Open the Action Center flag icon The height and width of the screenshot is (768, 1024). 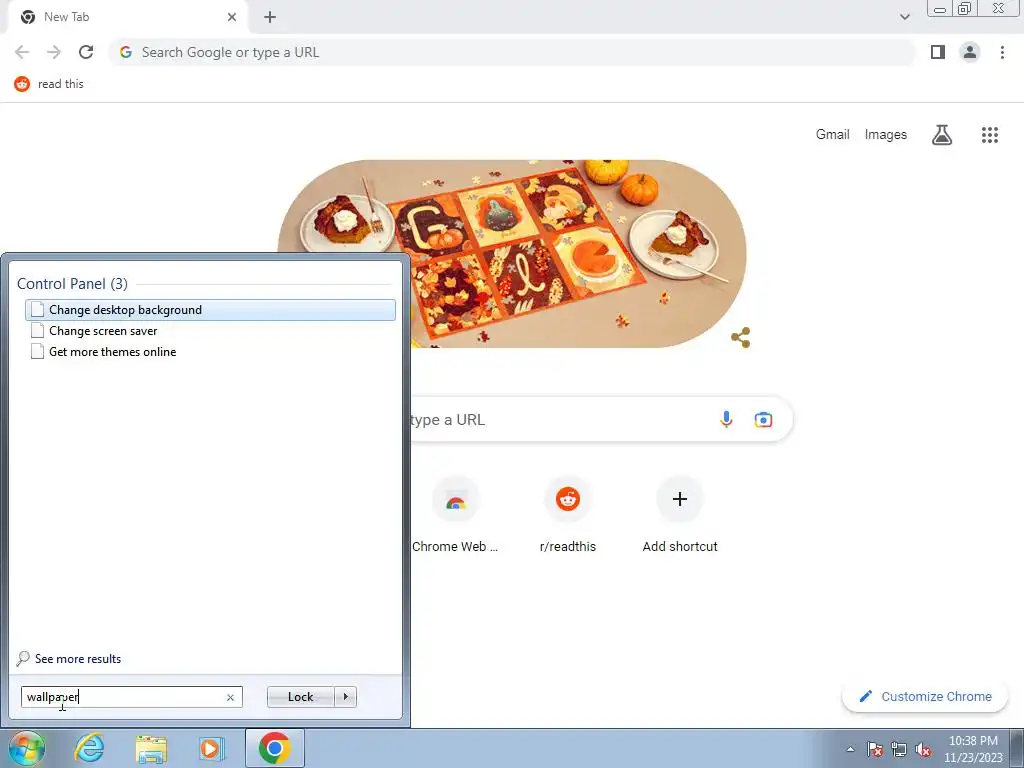(874, 749)
